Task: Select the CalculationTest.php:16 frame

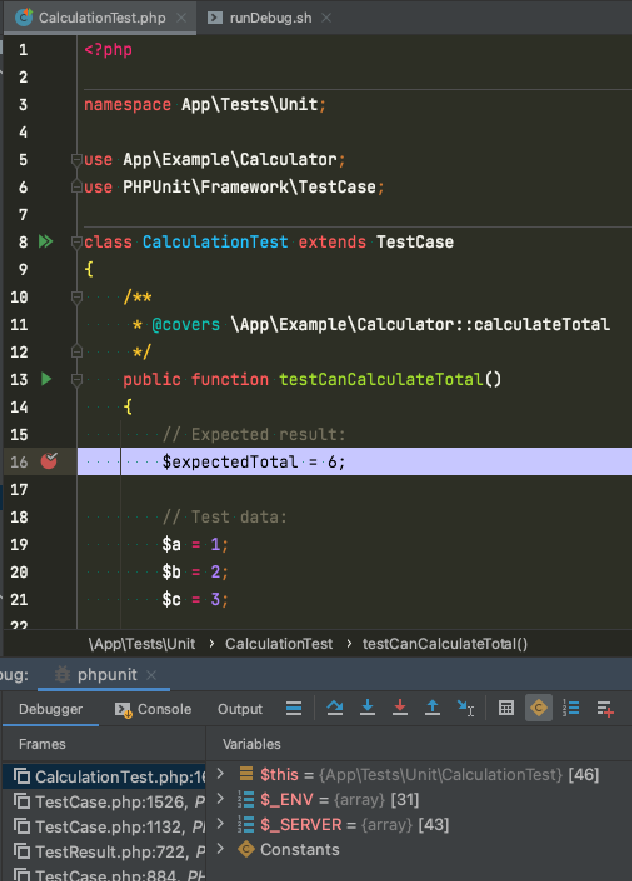Action: (x=104, y=777)
